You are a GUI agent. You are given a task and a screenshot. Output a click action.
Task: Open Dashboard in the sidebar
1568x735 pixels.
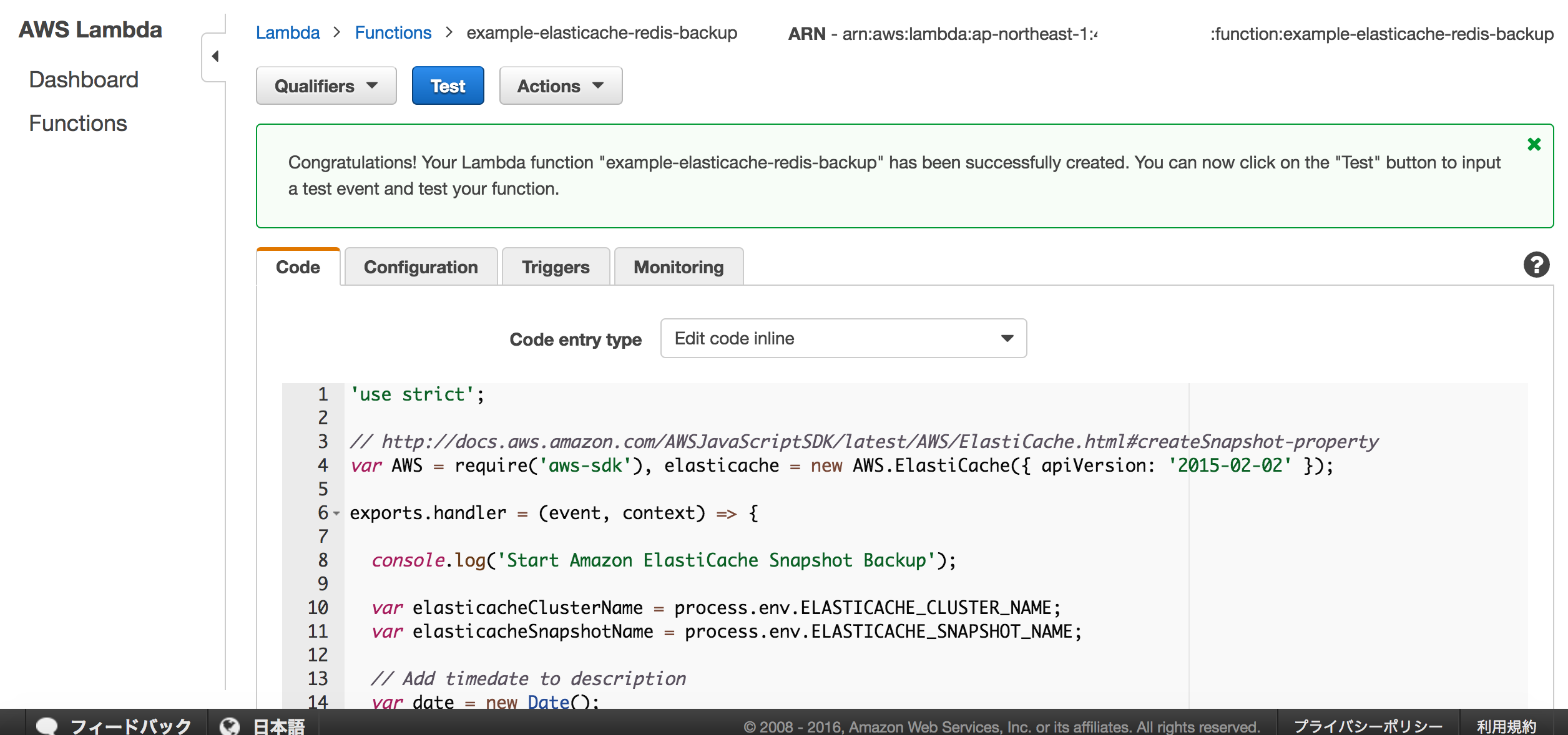[x=84, y=80]
